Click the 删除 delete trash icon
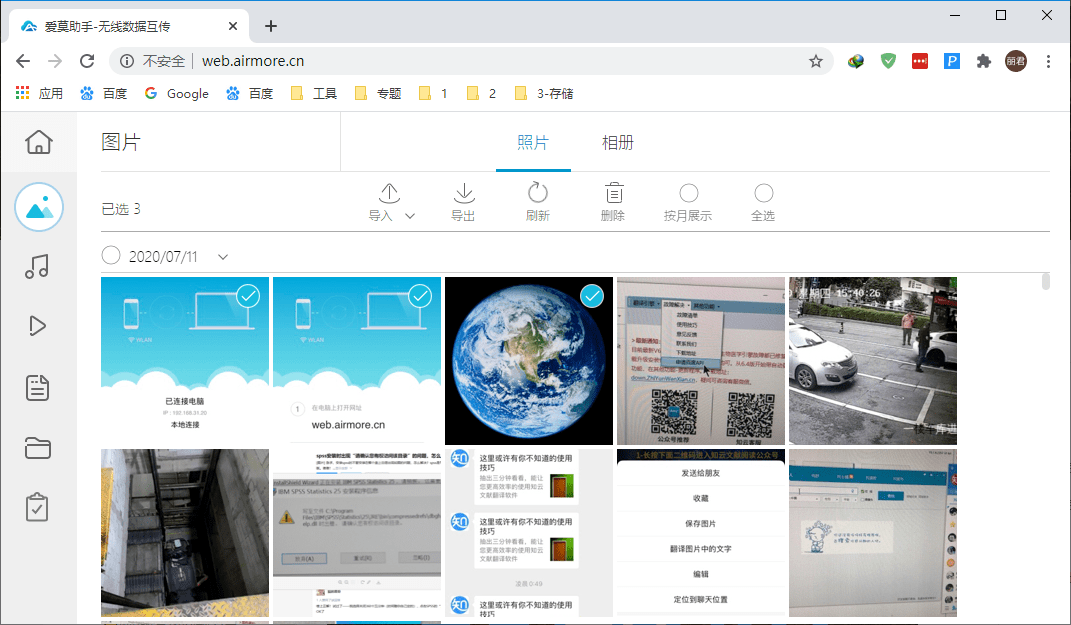Viewport: 1071px width, 625px height. pos(613,193)
